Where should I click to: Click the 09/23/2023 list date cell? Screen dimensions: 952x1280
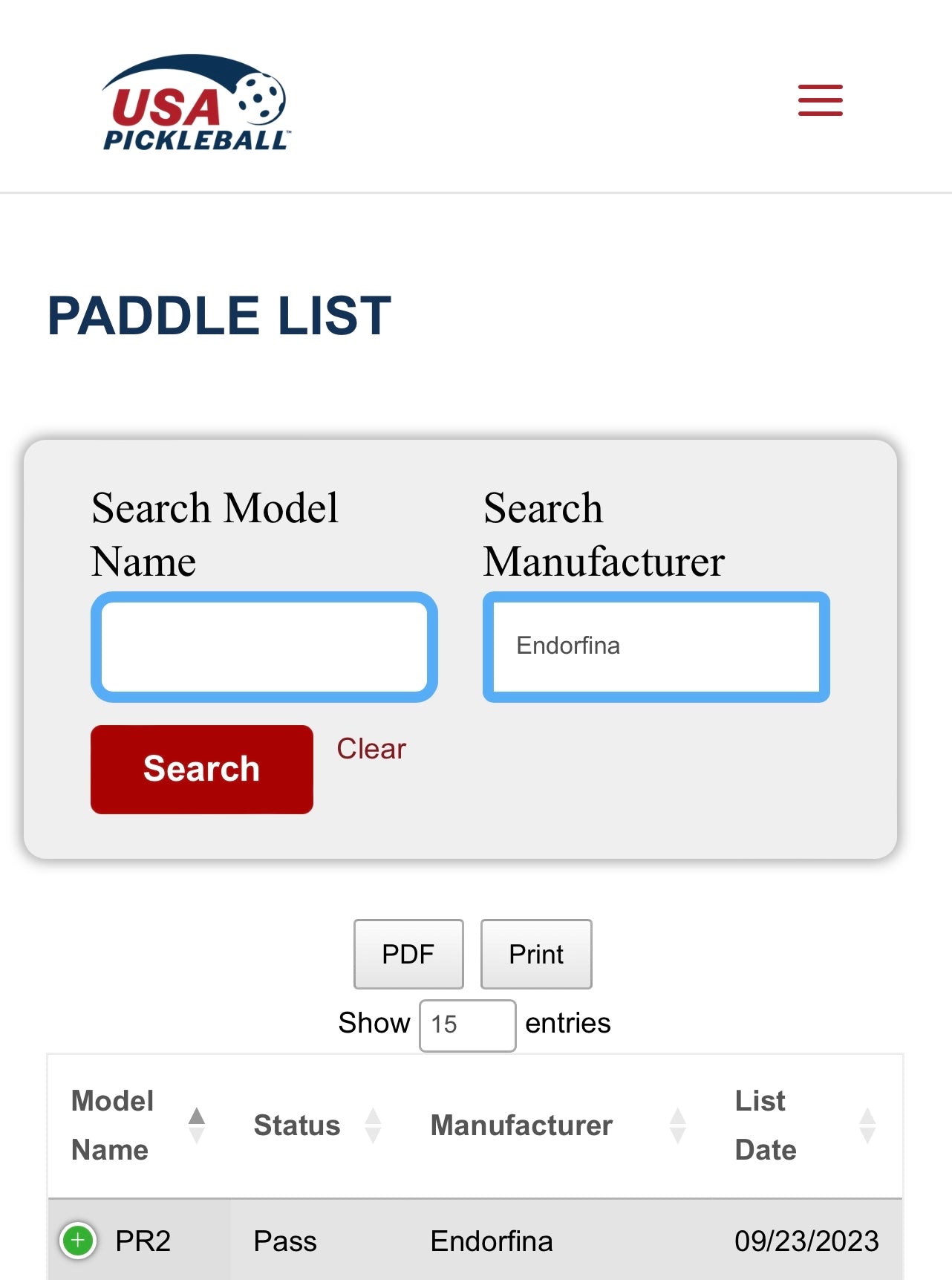coord(806,1241)
